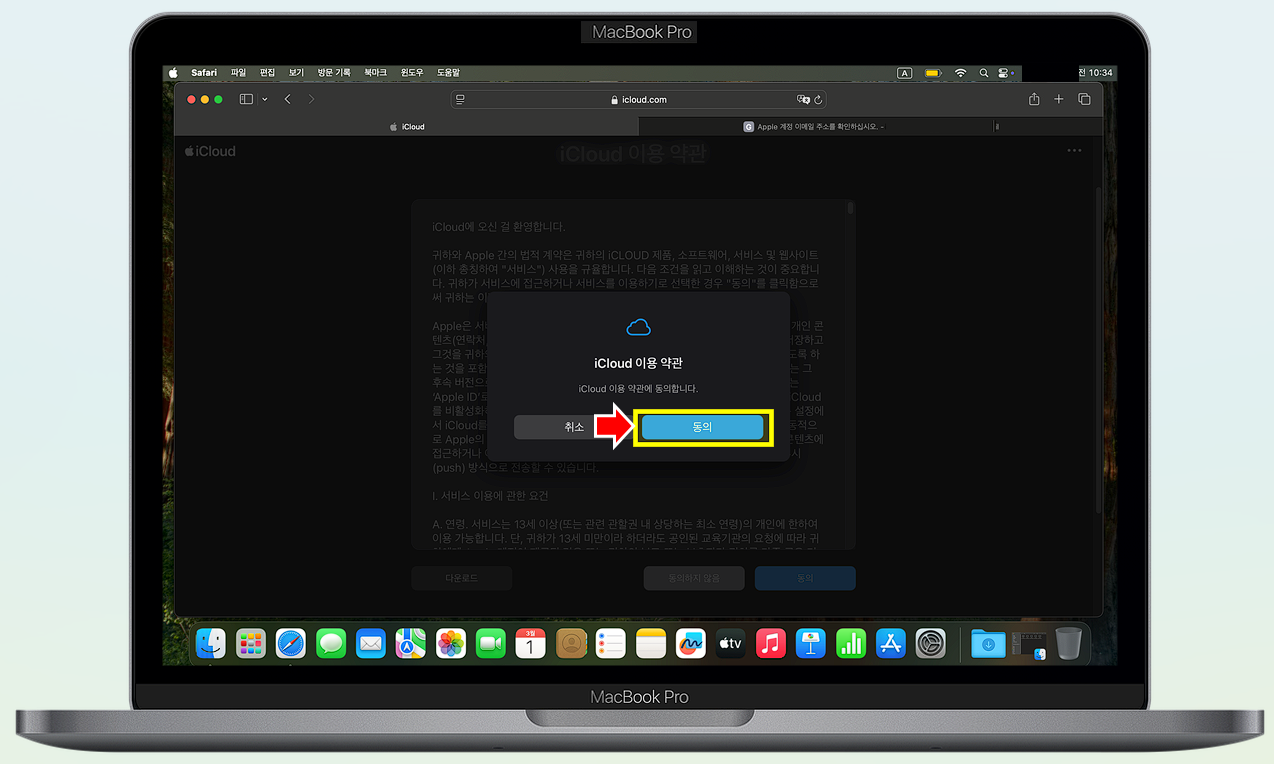Open FaceTime from the Dock
Image resolution: width=1274 pixels, height=764 pixels.
coord(491,643)
